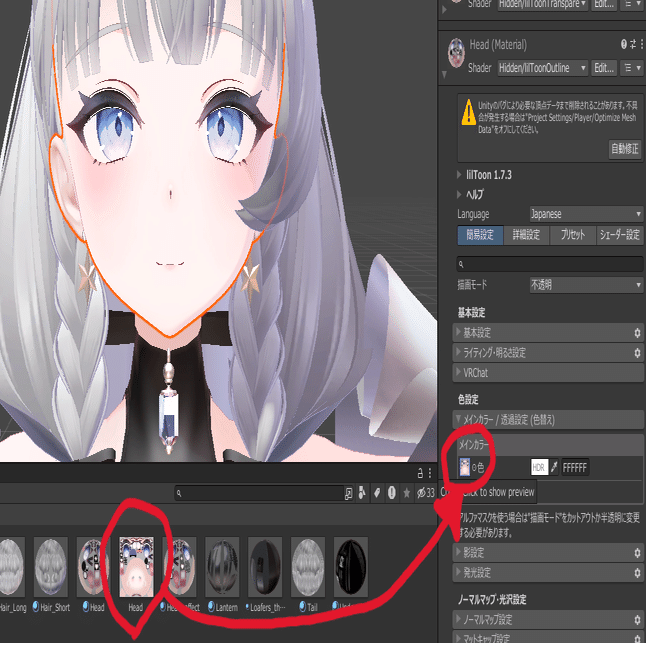Open the search-by-label tag filter
Viewport: 646px width, 646px height.
(x=377, y=493)
